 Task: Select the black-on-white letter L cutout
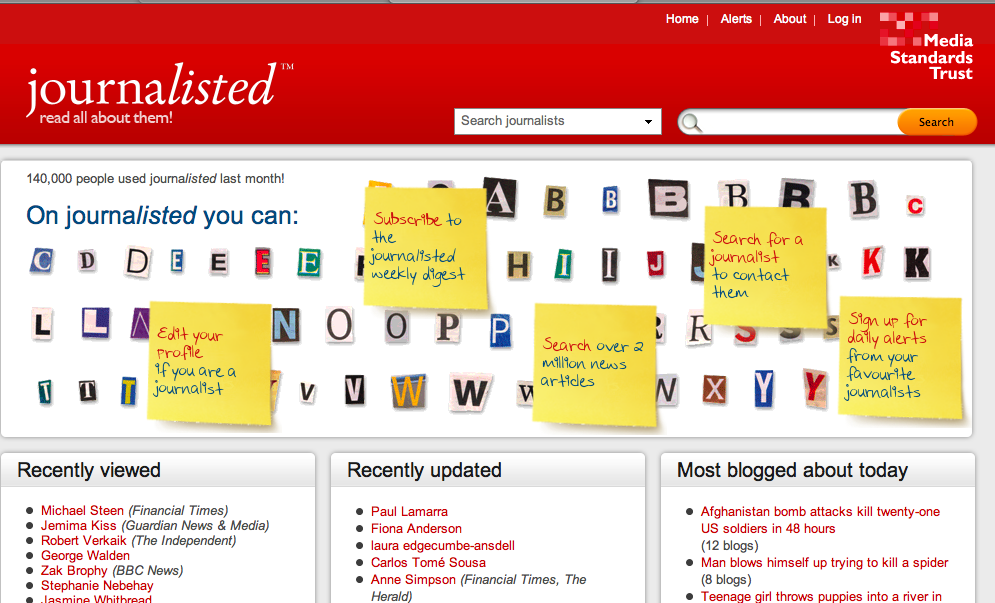pos(42,325)
